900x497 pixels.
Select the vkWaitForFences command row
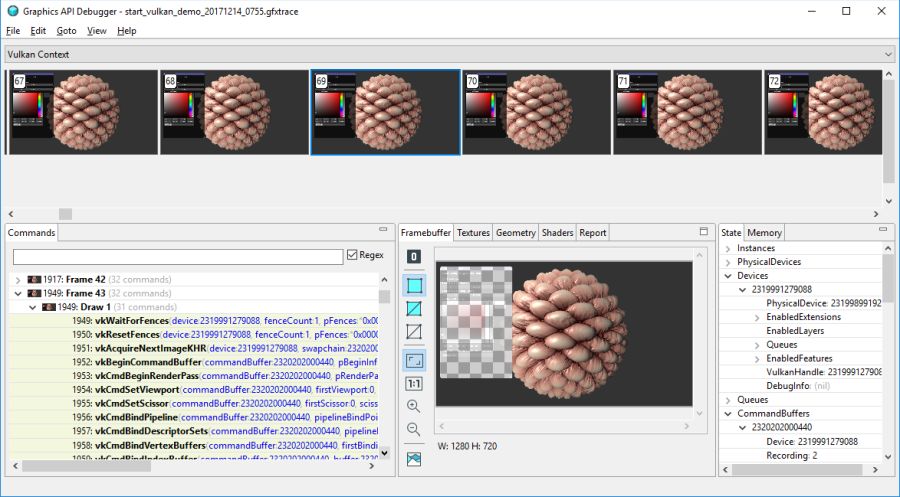coord(195,321)
